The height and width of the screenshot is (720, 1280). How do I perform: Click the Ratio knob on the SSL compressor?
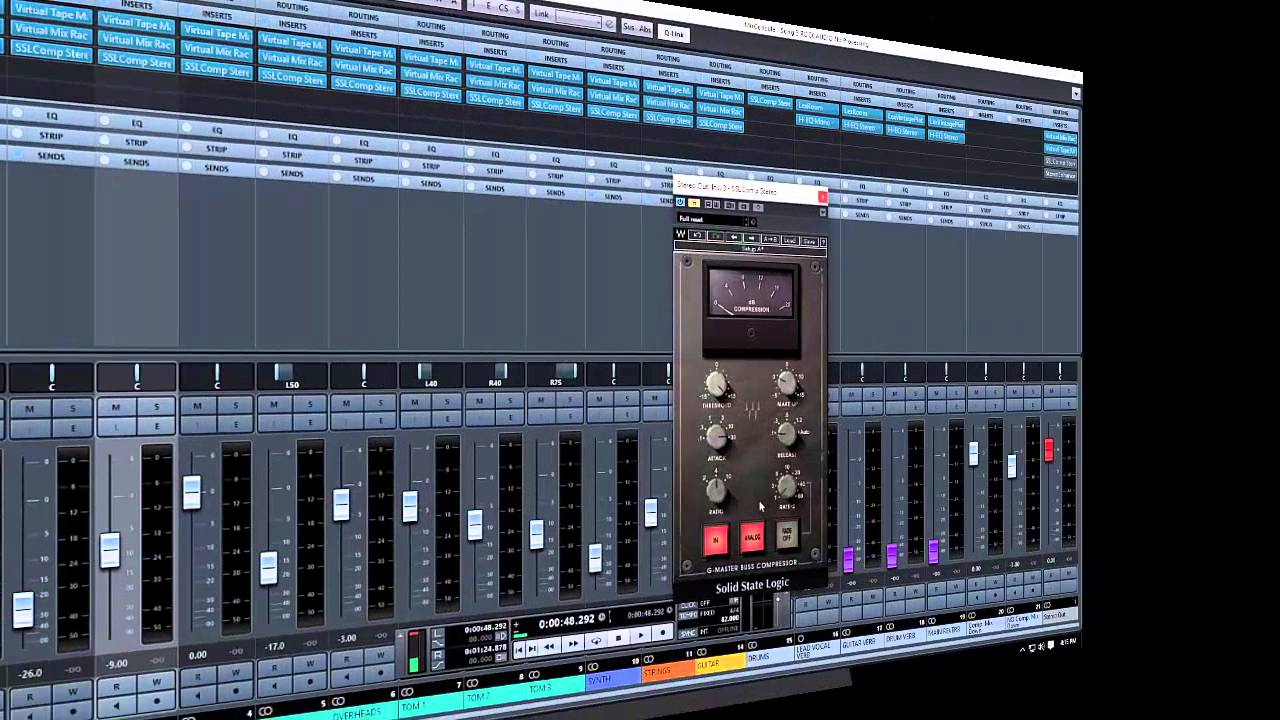point(716,490)
